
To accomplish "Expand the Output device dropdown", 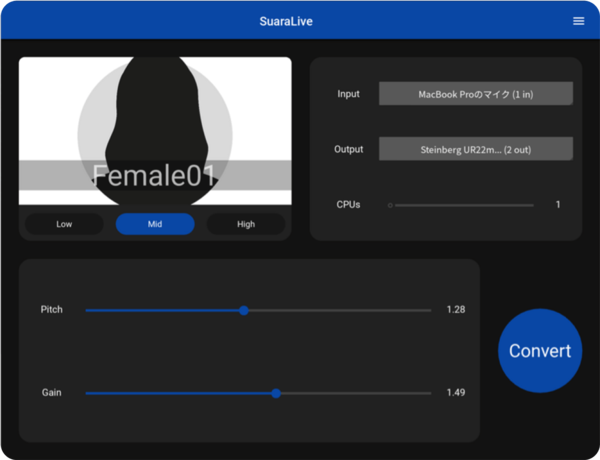I will click(475, 149).
